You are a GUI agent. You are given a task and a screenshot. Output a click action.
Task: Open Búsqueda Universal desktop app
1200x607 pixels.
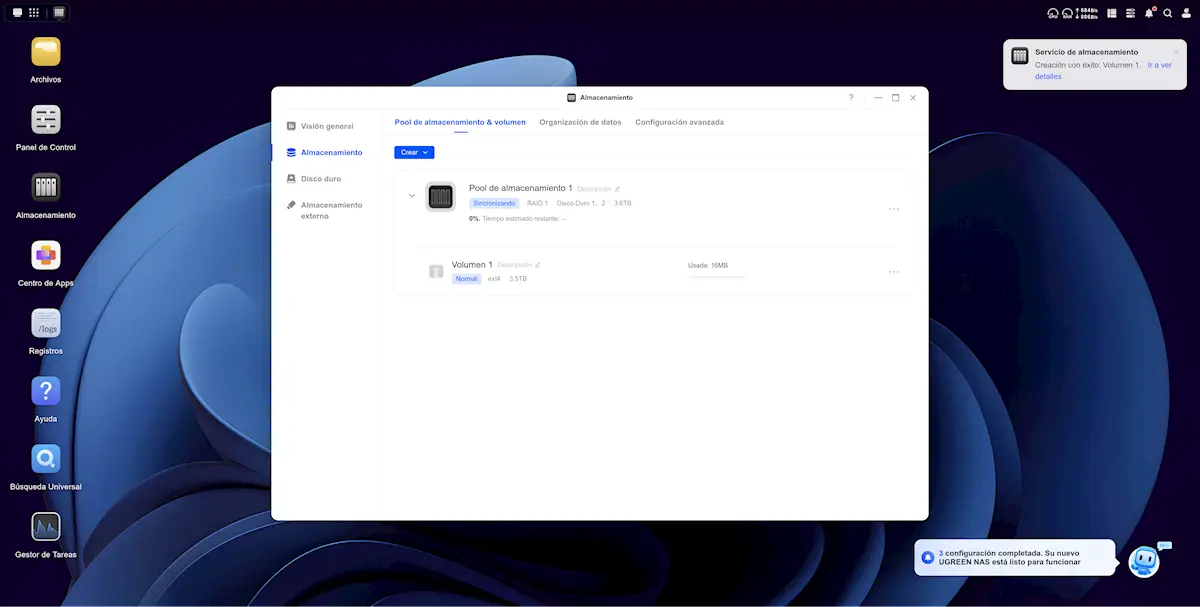[x=45, y=459]
